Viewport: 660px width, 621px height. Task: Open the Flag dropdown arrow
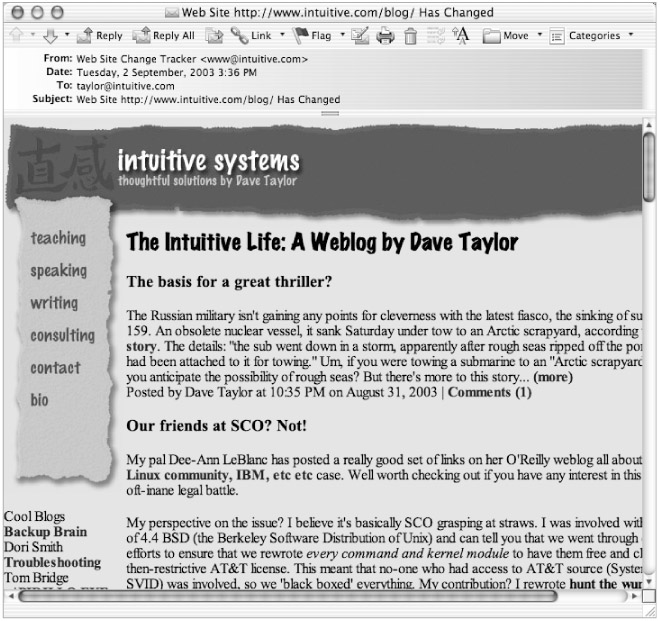(x=342, y=36)
